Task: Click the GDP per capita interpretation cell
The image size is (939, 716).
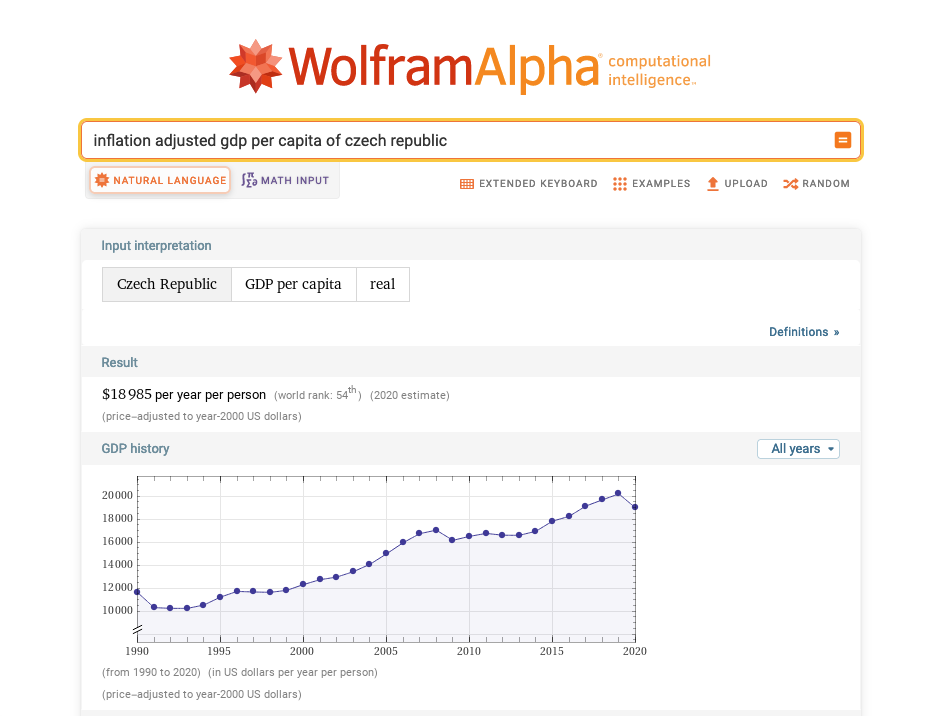Action: click(x=293, y=284)
